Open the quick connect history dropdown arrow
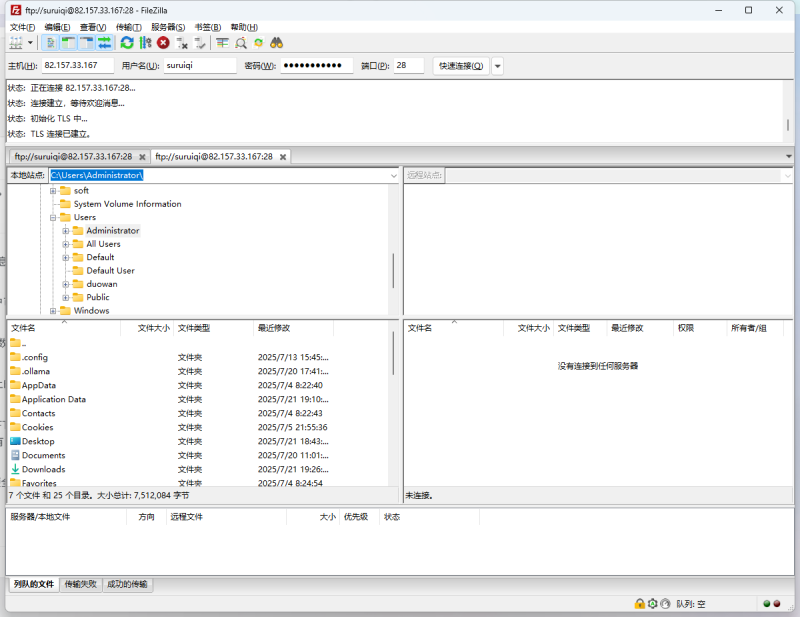 point(498,66)
